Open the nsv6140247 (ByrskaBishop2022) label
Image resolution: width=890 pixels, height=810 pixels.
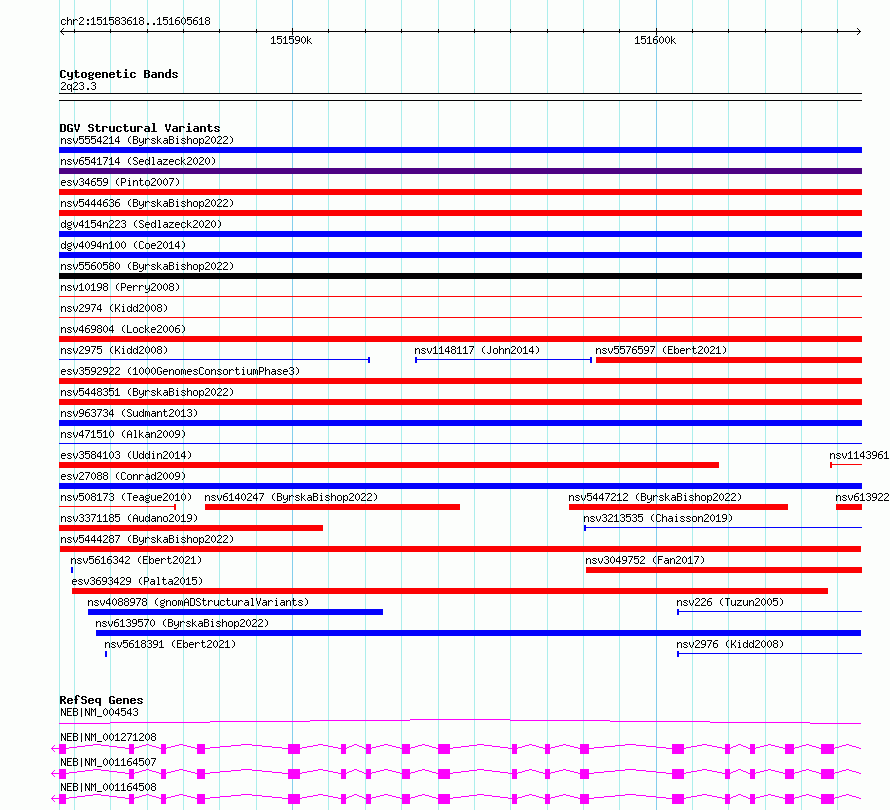click(x=291, y=497)
